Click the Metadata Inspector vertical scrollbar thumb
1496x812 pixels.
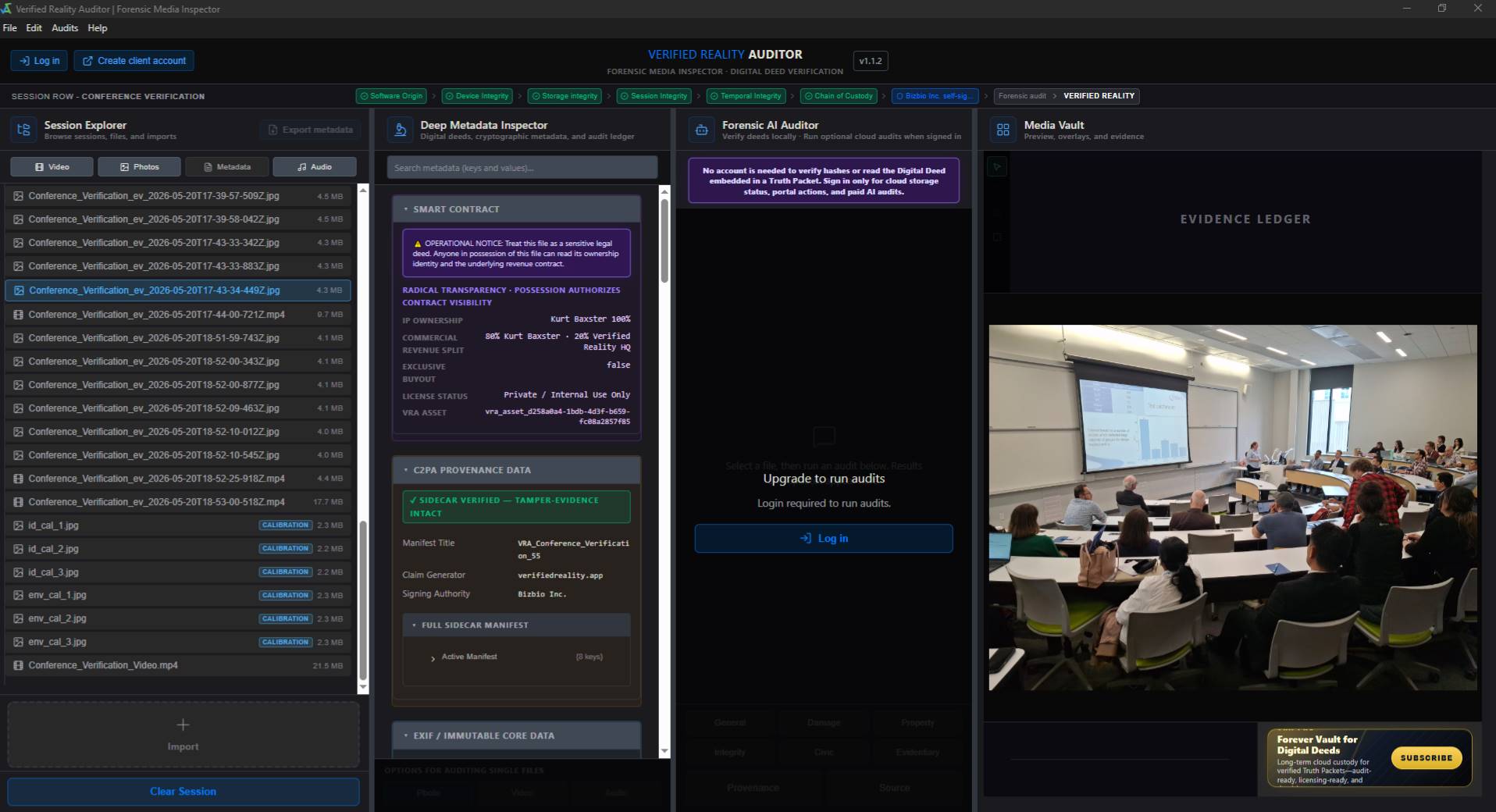coord(664,240)
